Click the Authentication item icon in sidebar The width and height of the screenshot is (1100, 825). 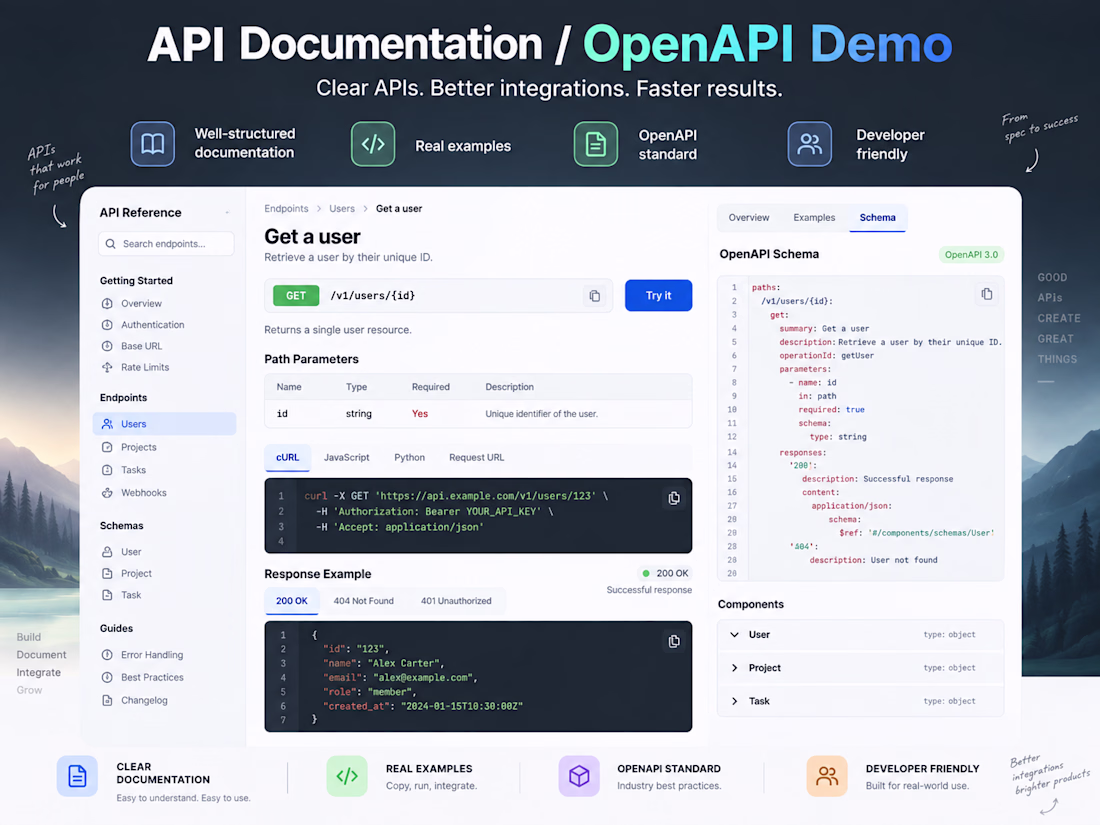(x=107, y=325)
